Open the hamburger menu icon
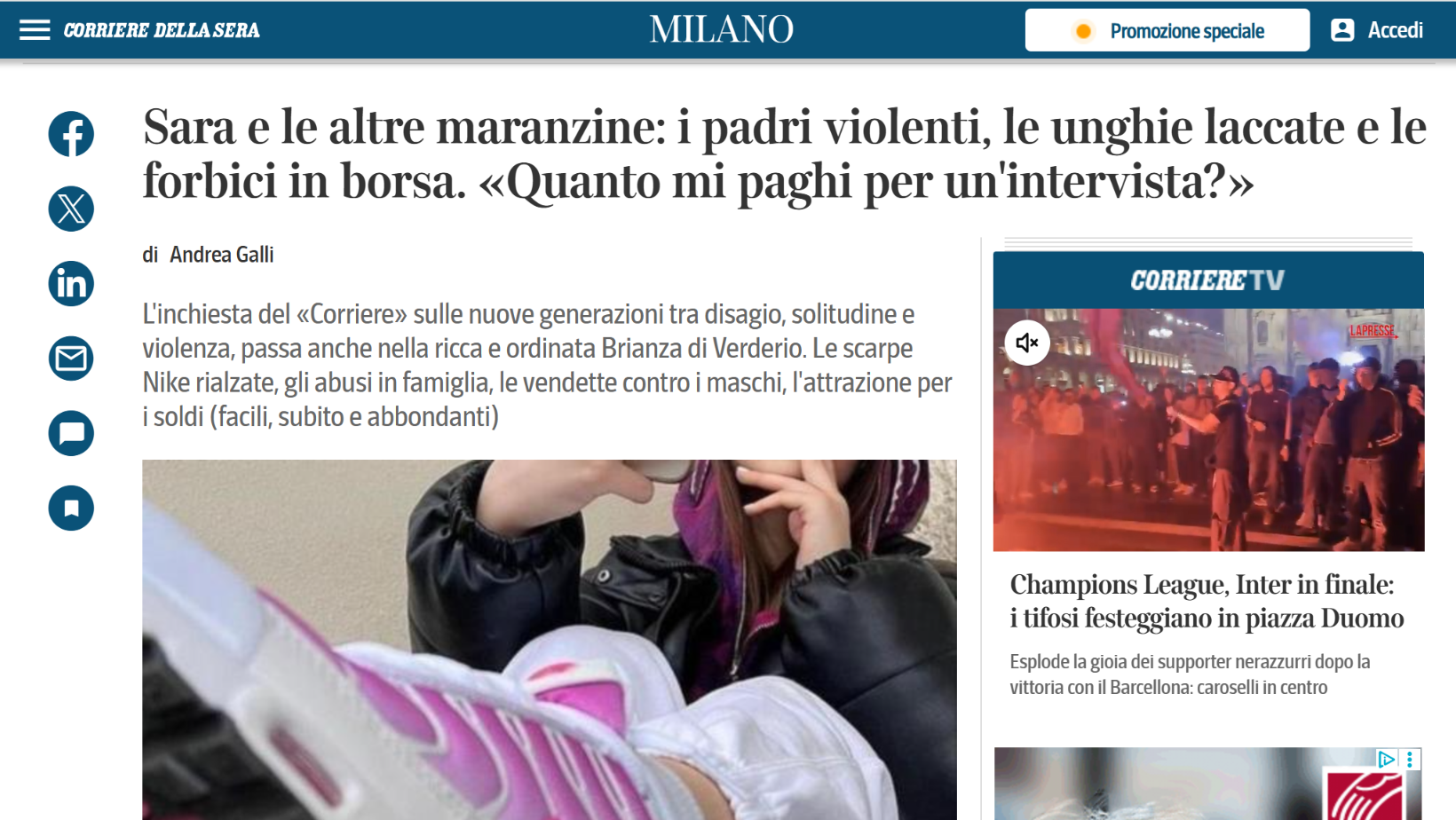The image size is (1456, 820). (35, 30)
